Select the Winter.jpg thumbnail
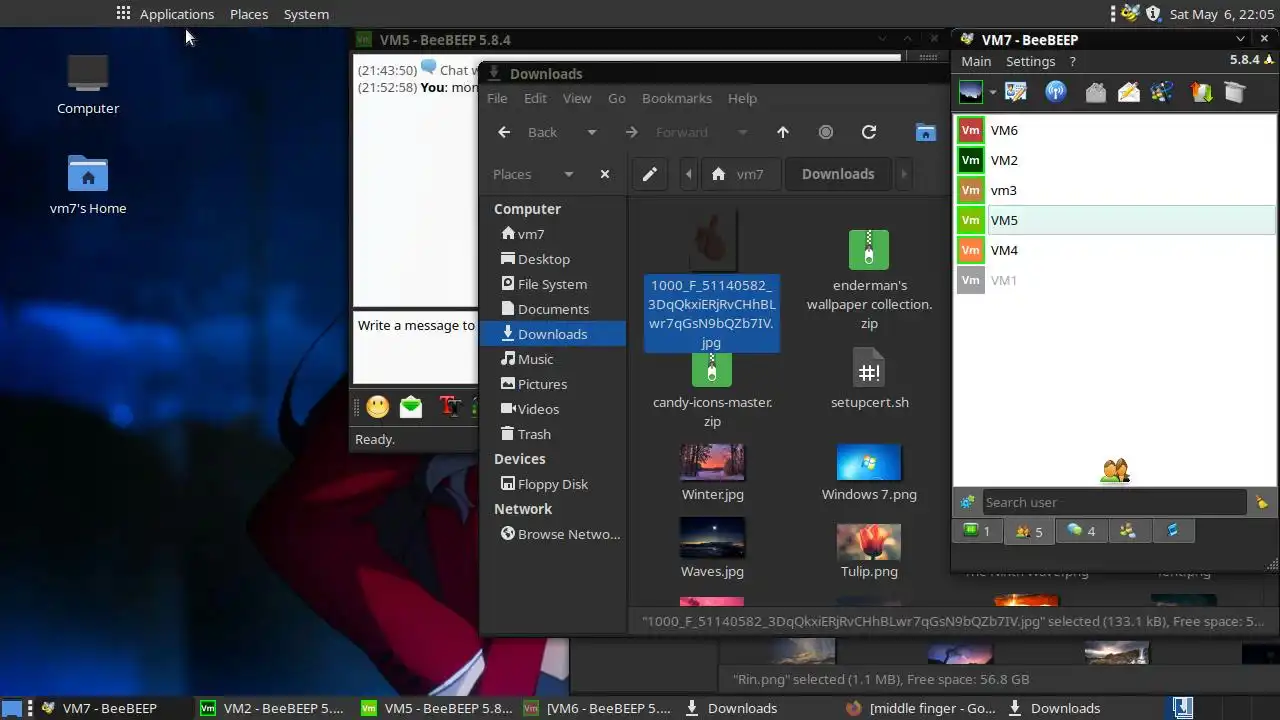 (x=712, y=473)
